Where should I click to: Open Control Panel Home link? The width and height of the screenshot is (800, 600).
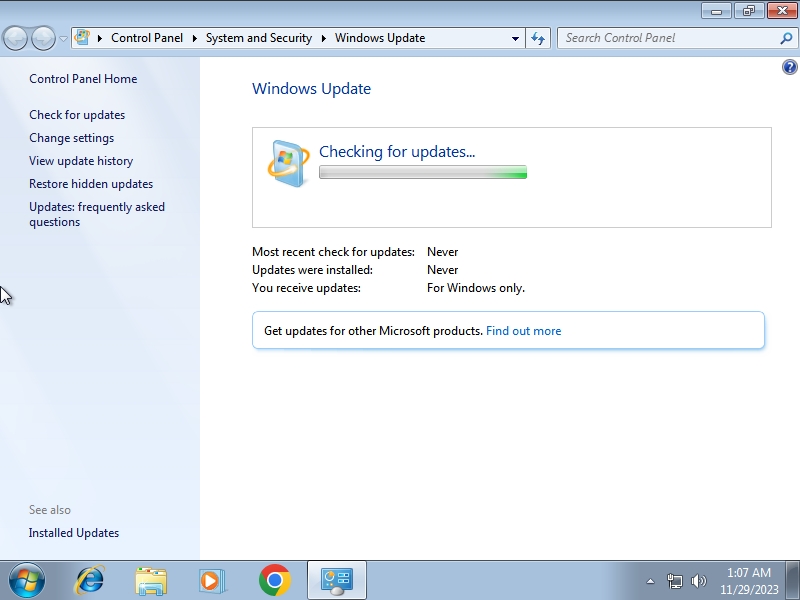(x=83, y=79)
